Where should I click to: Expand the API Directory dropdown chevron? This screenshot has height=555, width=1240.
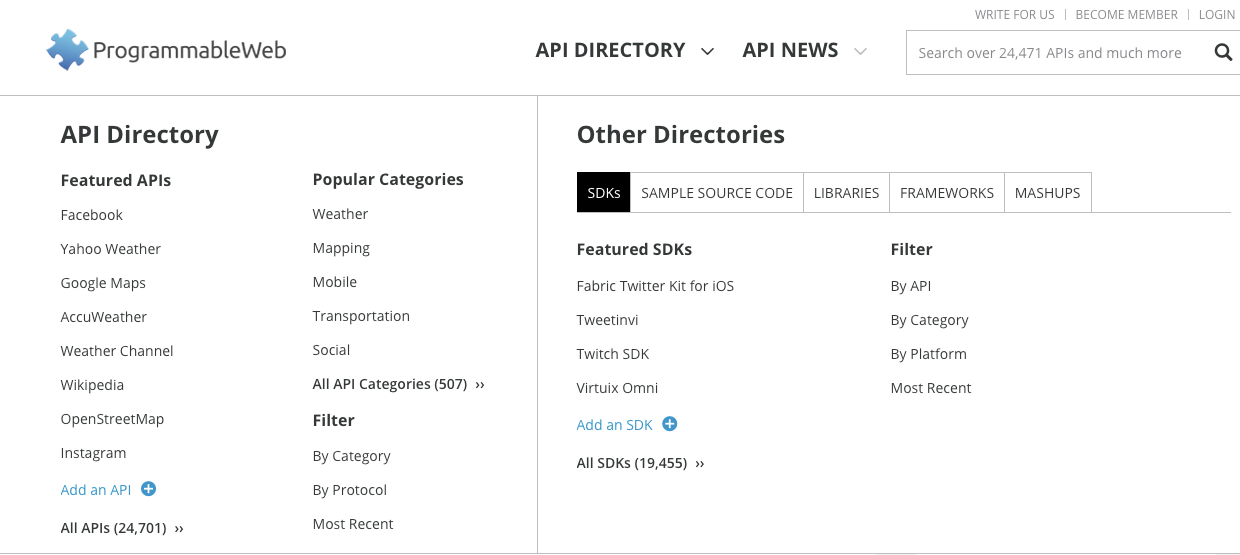click(708, 52)
